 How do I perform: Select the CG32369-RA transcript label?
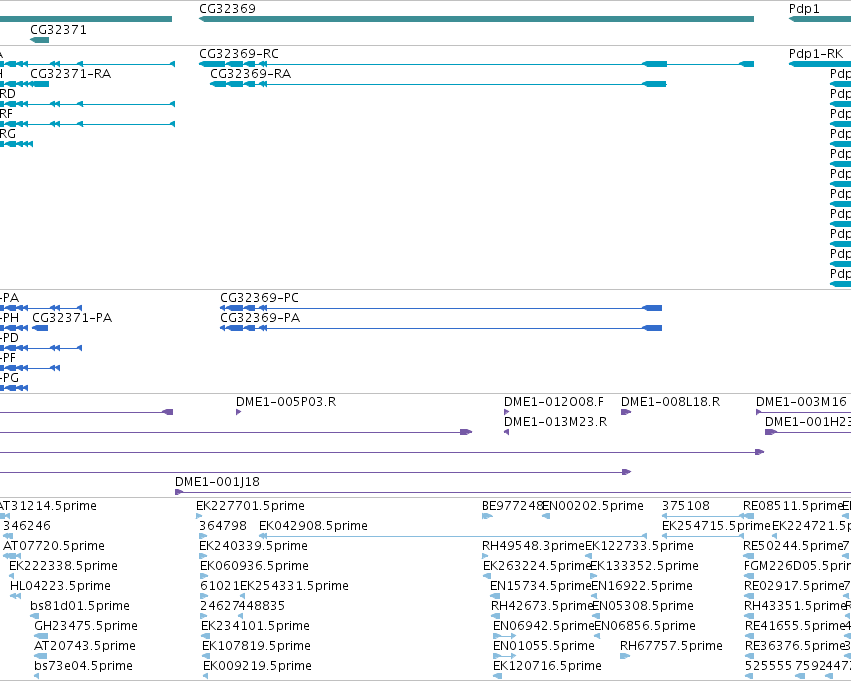[x=250, y=74]
